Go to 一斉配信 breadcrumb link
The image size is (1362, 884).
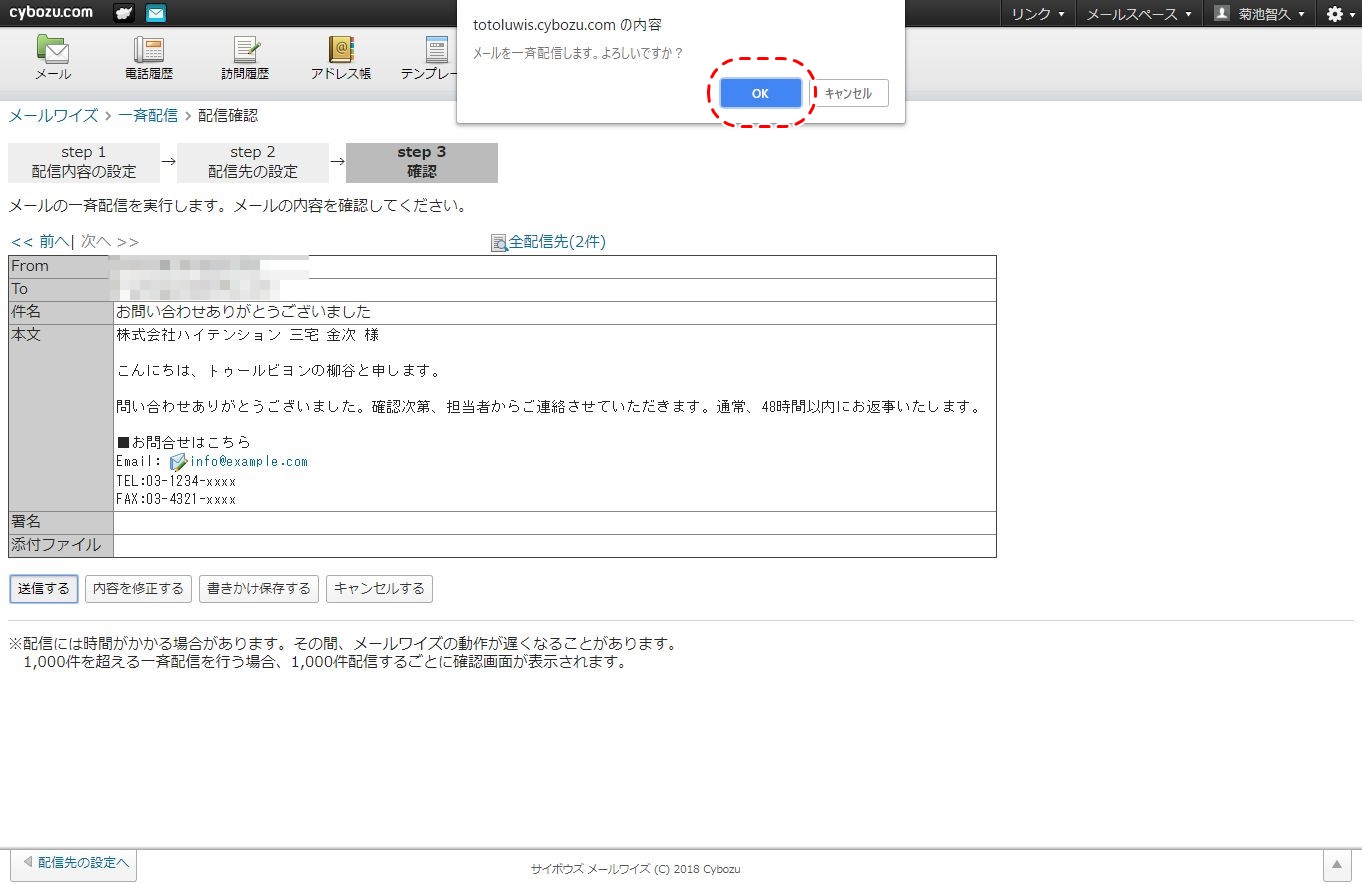(x=148, y=115)
